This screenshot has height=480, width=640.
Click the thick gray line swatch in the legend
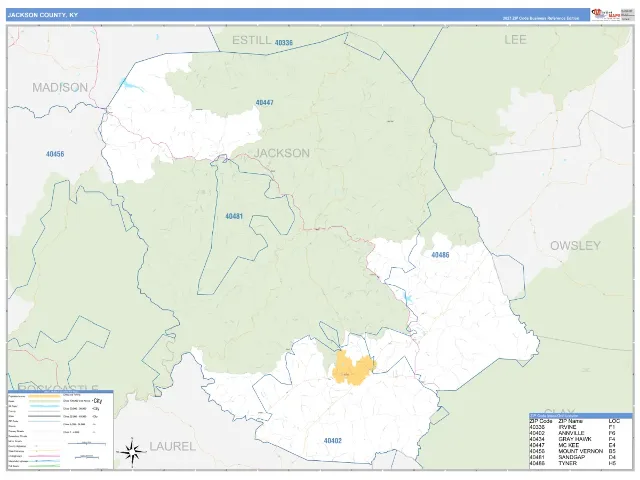pyautogui.click(x=44, y=416)
